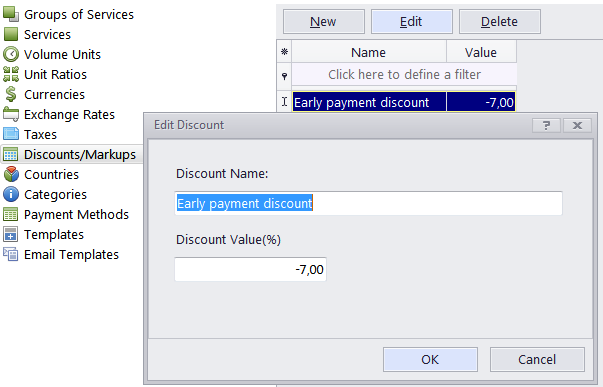Open the Email Templates icon
This screenshot has height=387, width=603.
click(11, 254)
